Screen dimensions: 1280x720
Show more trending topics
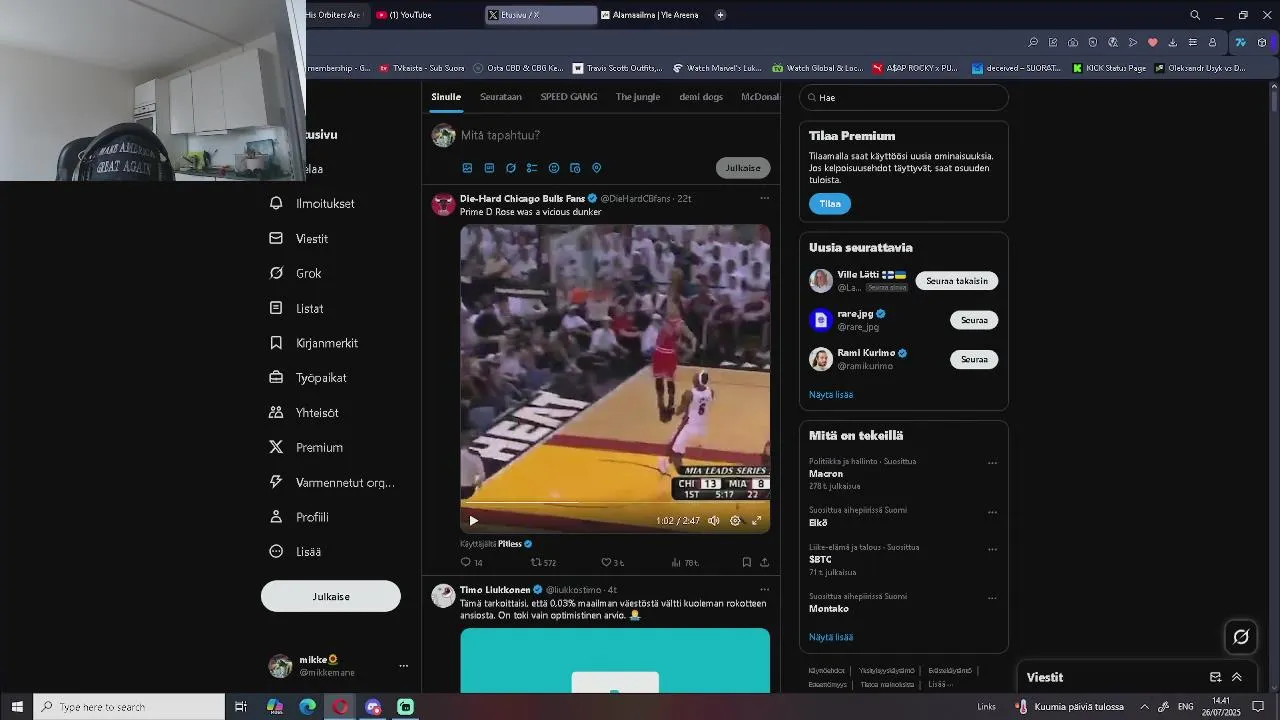(831, 637)
